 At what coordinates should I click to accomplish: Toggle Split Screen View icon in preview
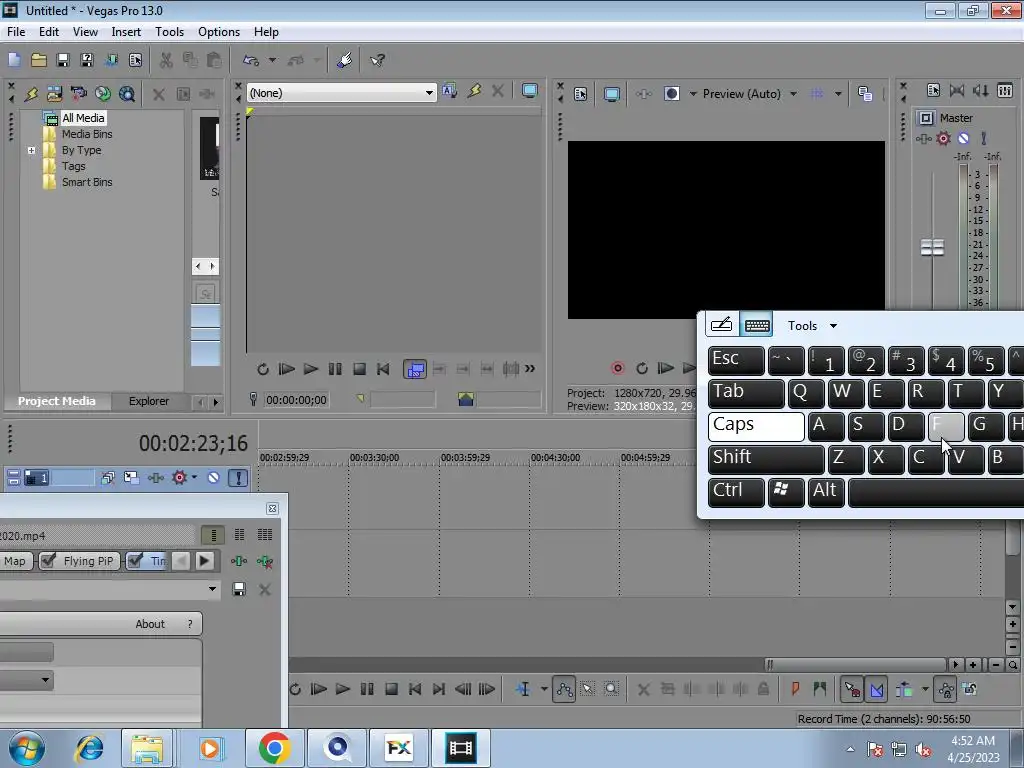671,94
